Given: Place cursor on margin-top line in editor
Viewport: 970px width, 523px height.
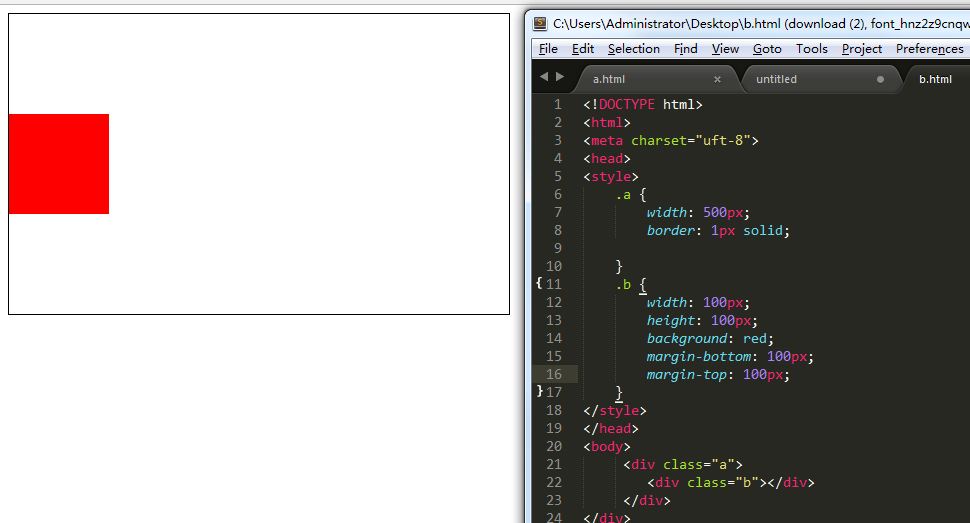Looking at the screenshot, I should click(x=718, y=374).
